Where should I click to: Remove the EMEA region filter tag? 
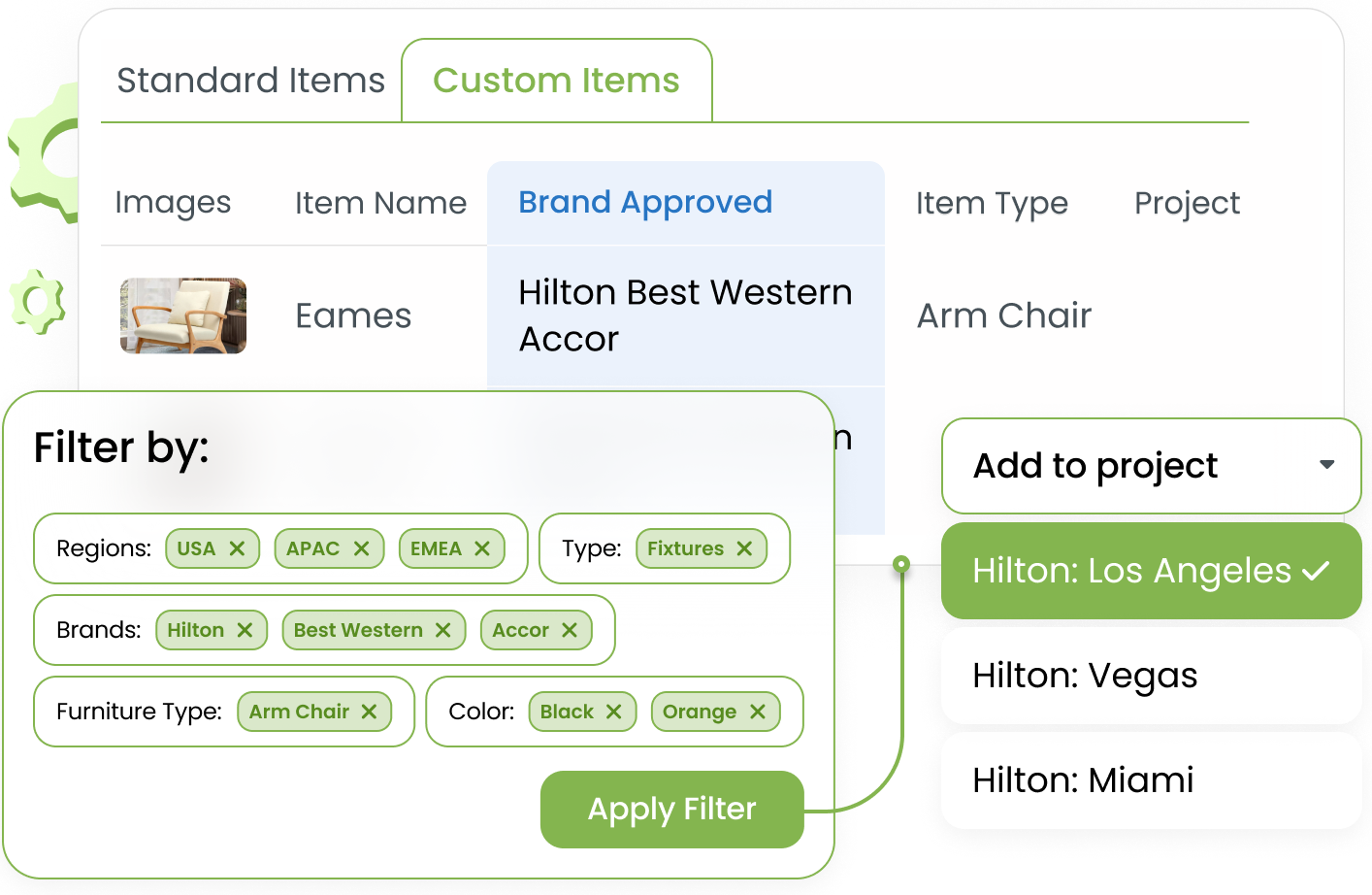click(482, 548)
